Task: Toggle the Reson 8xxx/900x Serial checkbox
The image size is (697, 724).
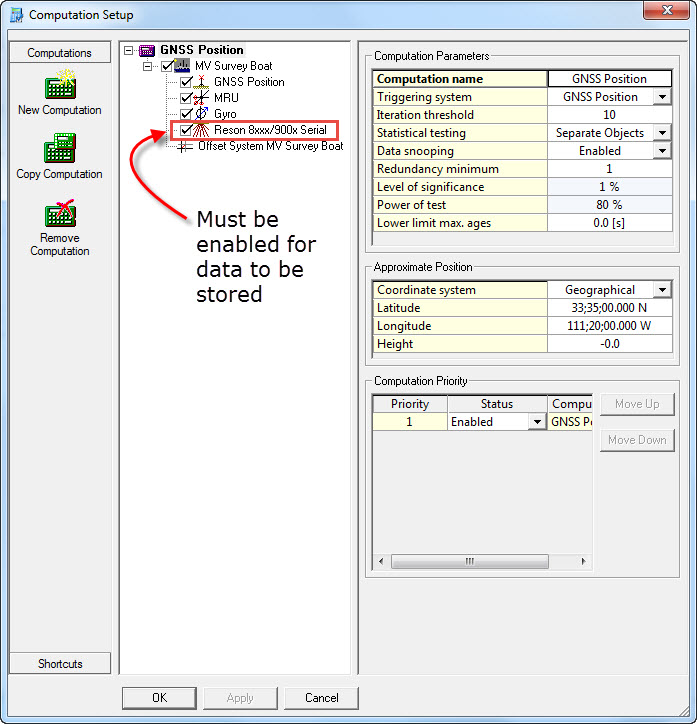Action: (186, 130)
